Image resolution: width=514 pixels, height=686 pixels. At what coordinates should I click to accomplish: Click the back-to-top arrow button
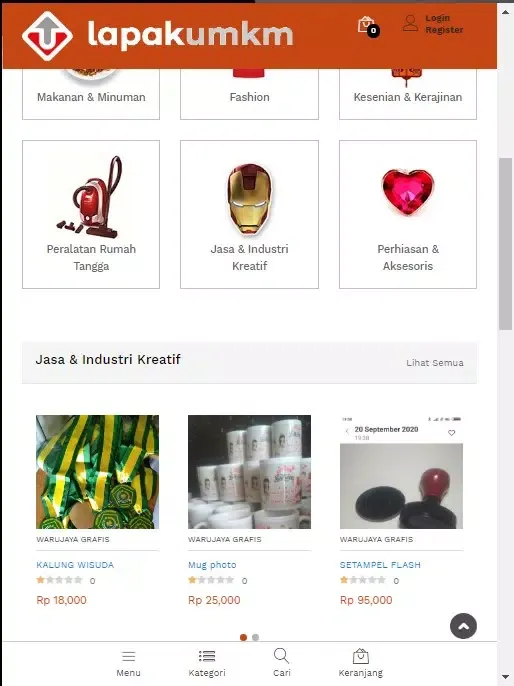point(463,626)
